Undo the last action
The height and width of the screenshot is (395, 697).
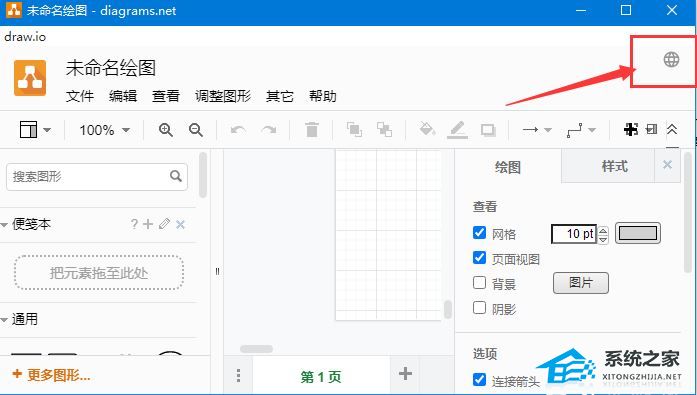(x=238, y=130)
